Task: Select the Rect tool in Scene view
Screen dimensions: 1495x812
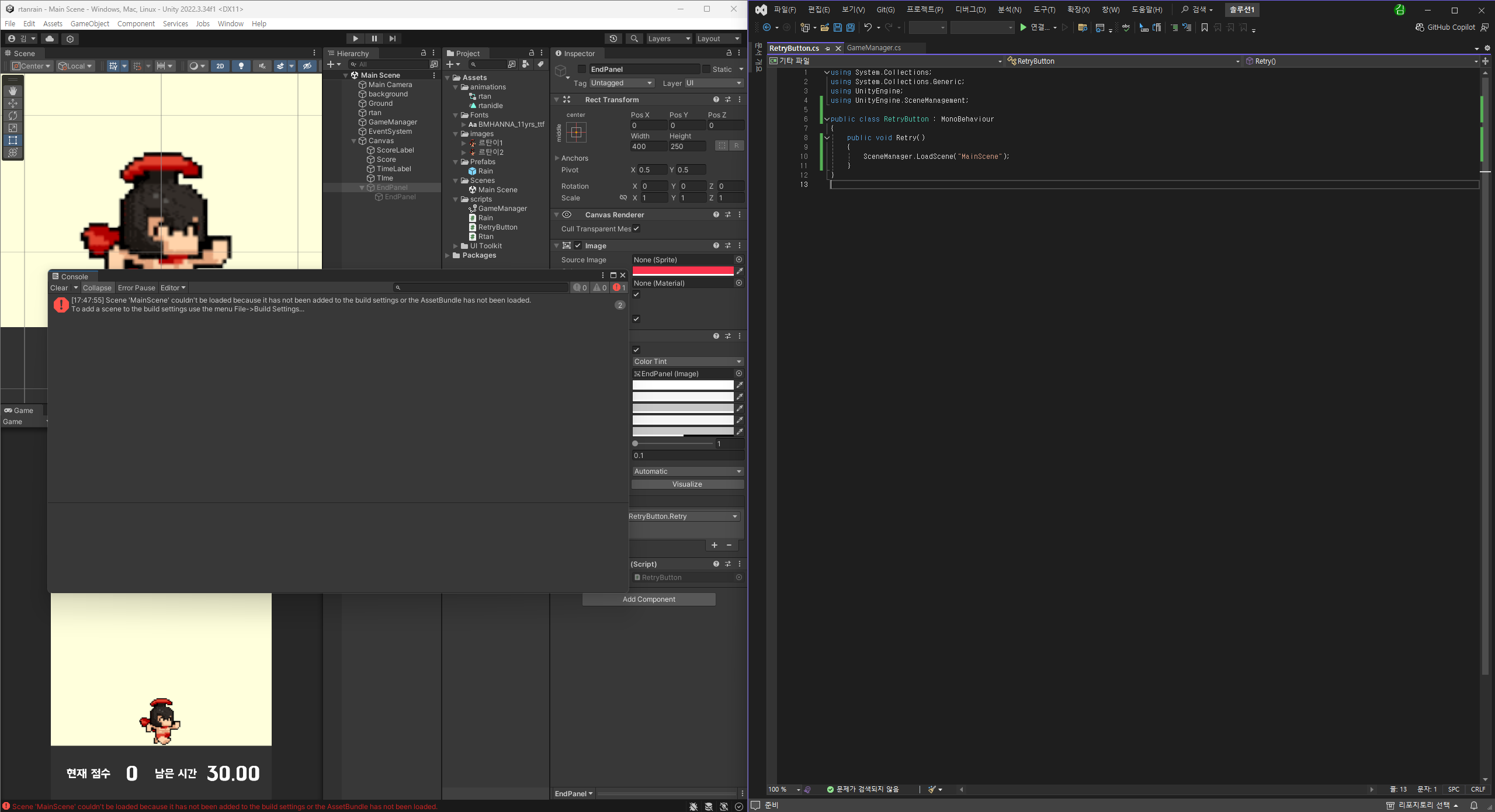Action: pos(13,140)
